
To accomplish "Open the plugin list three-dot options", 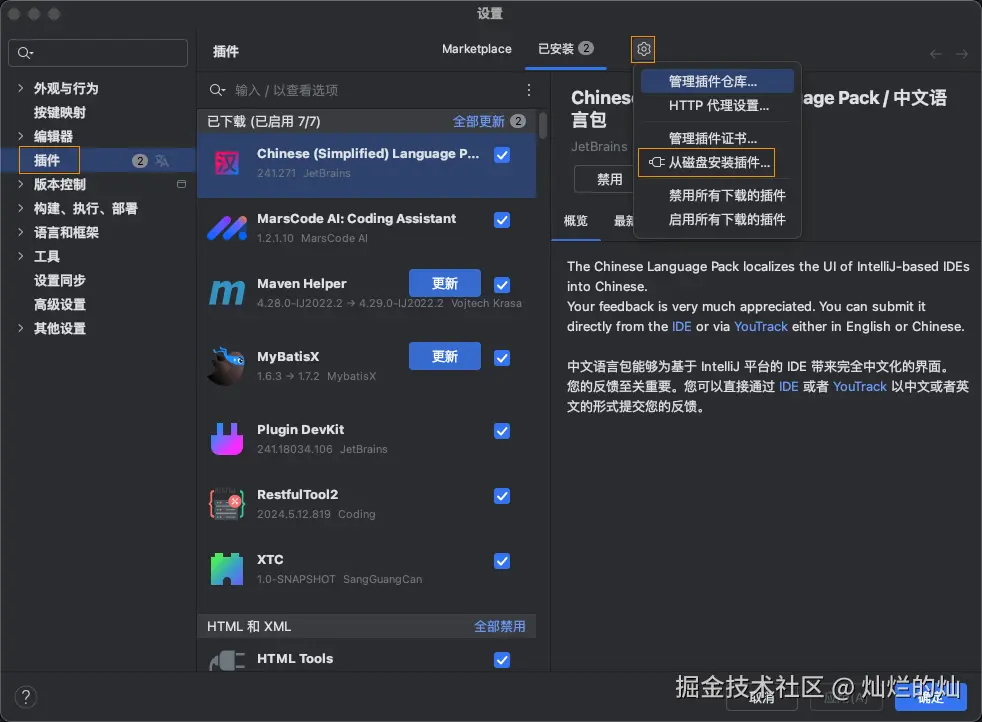I will click(529, 90).
